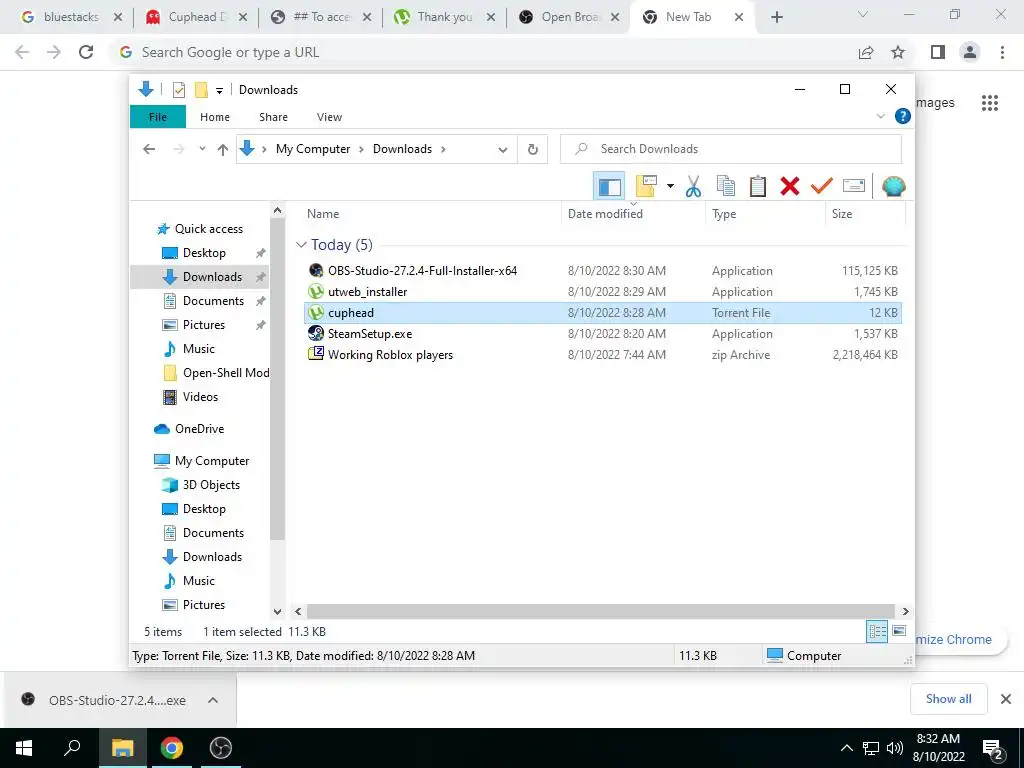Open the Share ribbon tab

[x=273, y=117]
